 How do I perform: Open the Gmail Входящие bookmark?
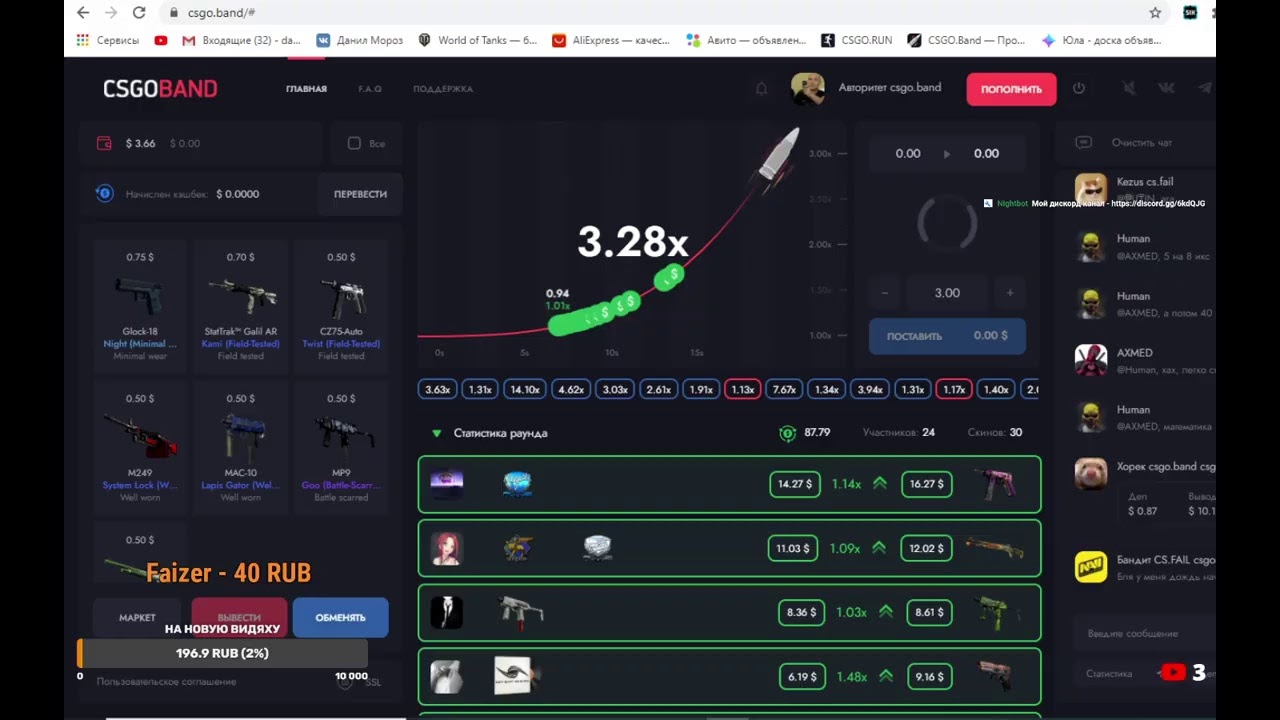point(241,40)
